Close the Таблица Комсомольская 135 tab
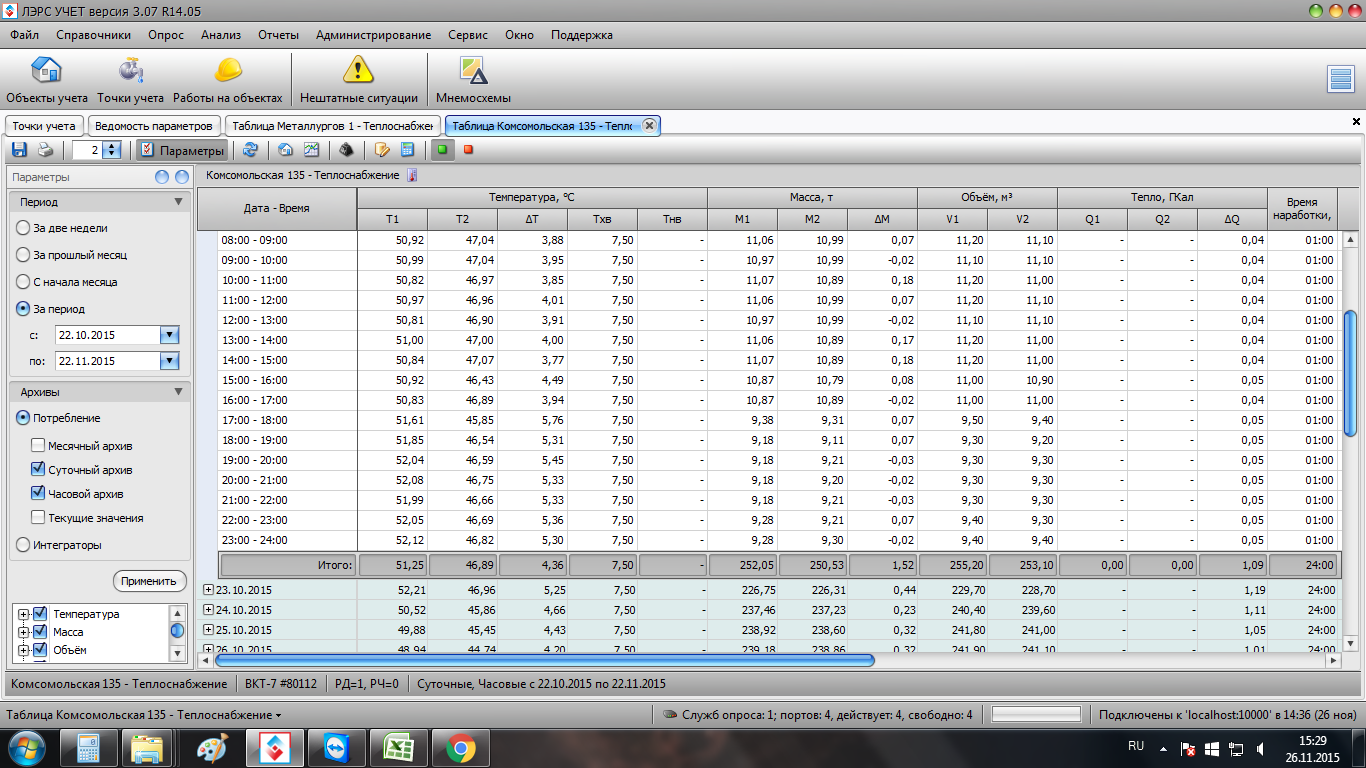 click(x=649, y=125)
